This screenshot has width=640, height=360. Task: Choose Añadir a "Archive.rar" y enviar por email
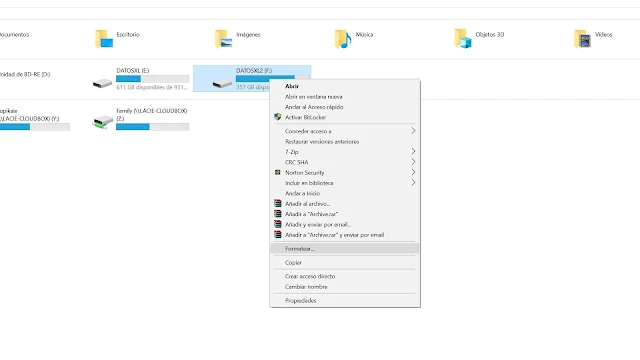345,235
